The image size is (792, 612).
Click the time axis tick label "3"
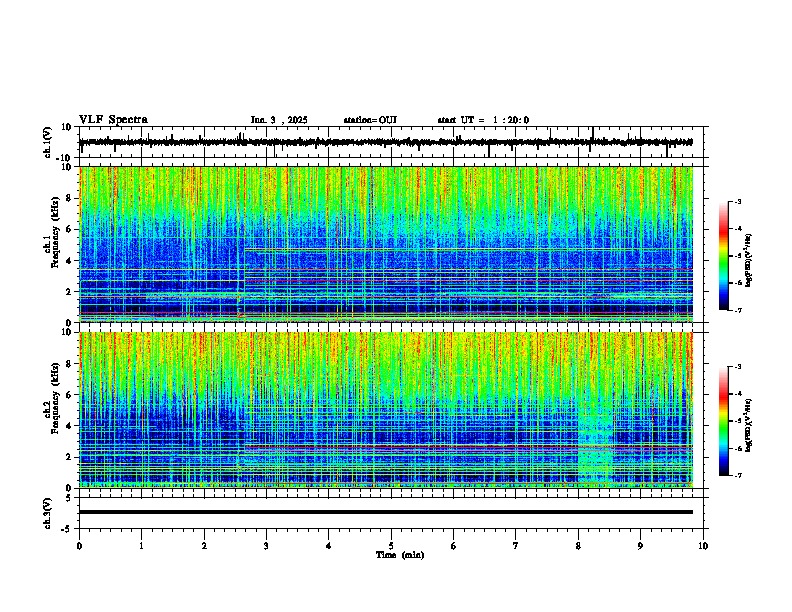pos(266,546)
